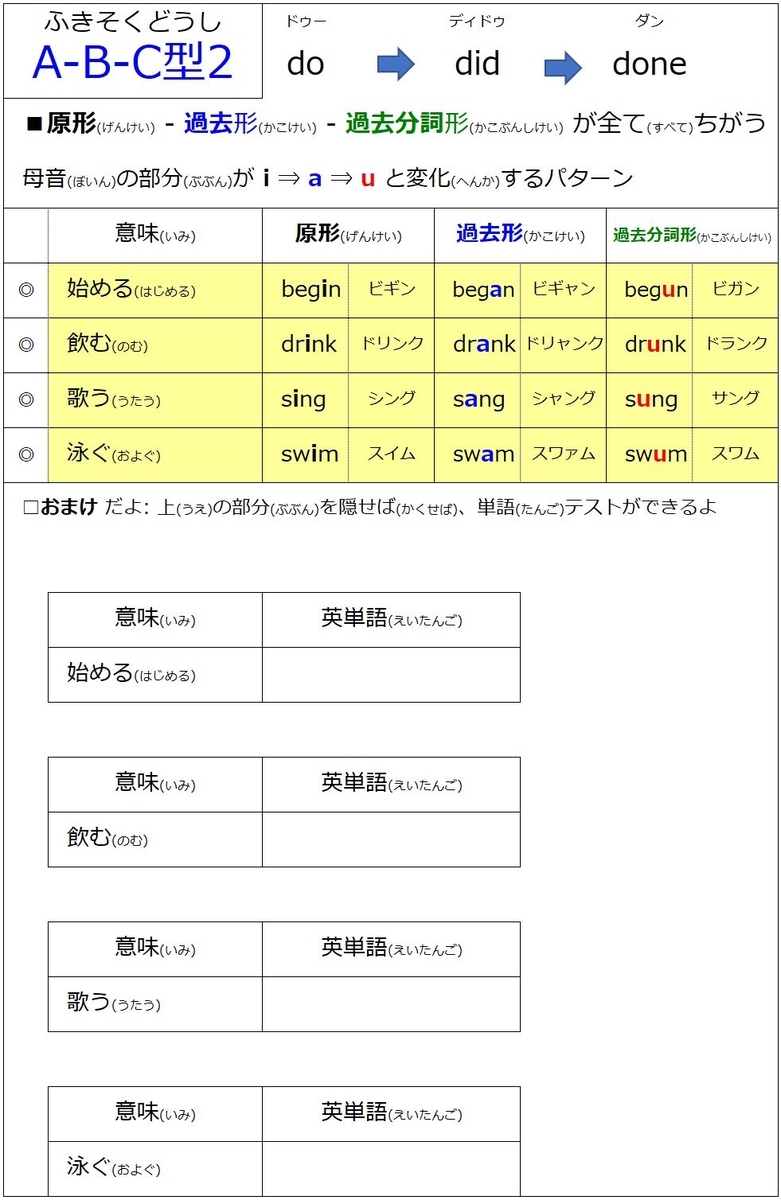Click the blue arrow between do and did
The height and width of the screenshot is (1200, 781).
396,65
